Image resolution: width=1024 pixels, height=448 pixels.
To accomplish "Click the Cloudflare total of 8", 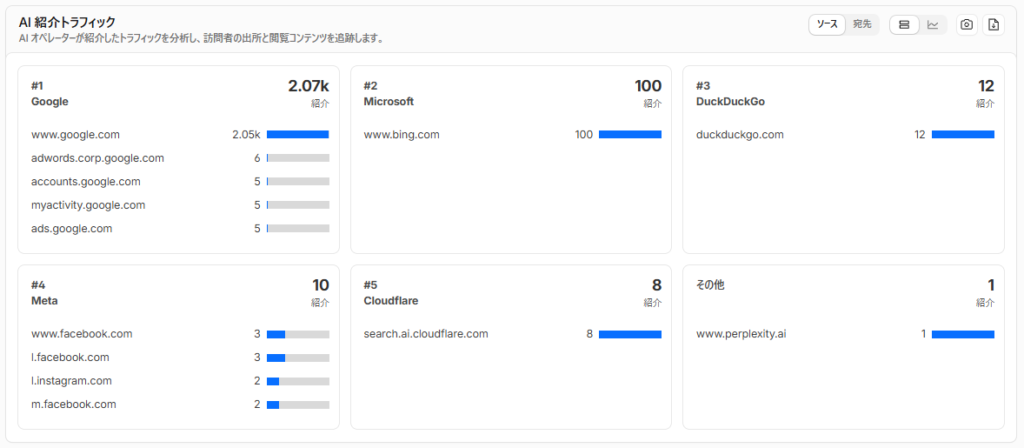I will [x=656, y=285].
